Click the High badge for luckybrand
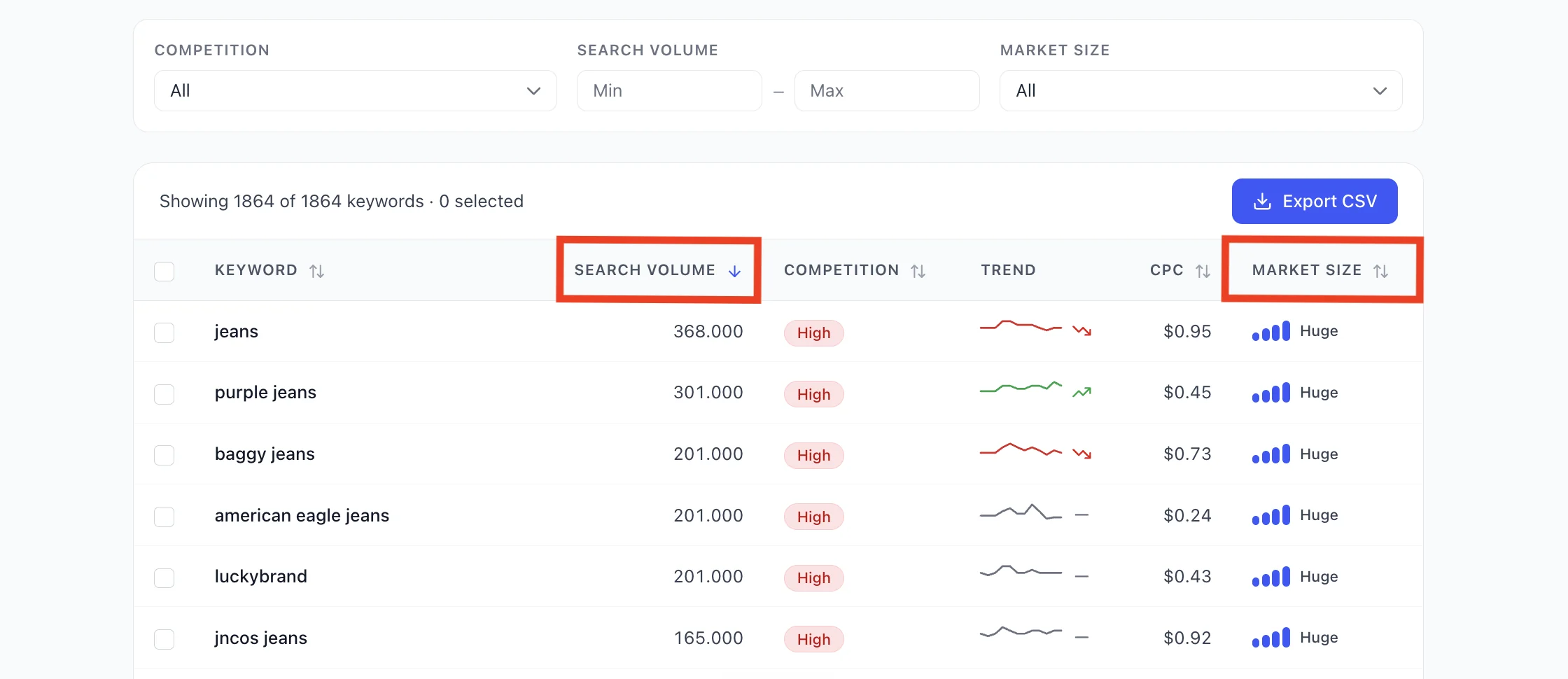Viewport: 1568px width, 679px height. (x=814, y=578)
